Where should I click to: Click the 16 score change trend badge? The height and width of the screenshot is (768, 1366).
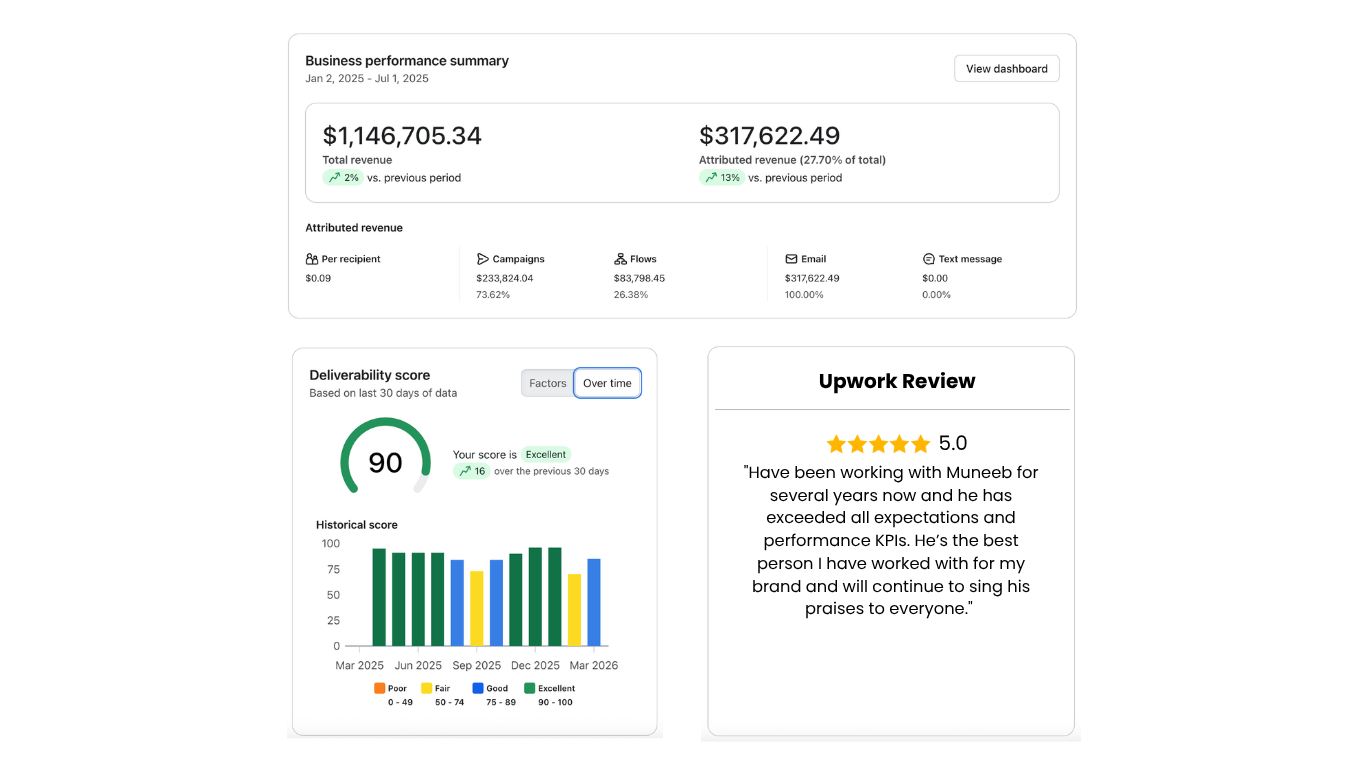[471, 471]
